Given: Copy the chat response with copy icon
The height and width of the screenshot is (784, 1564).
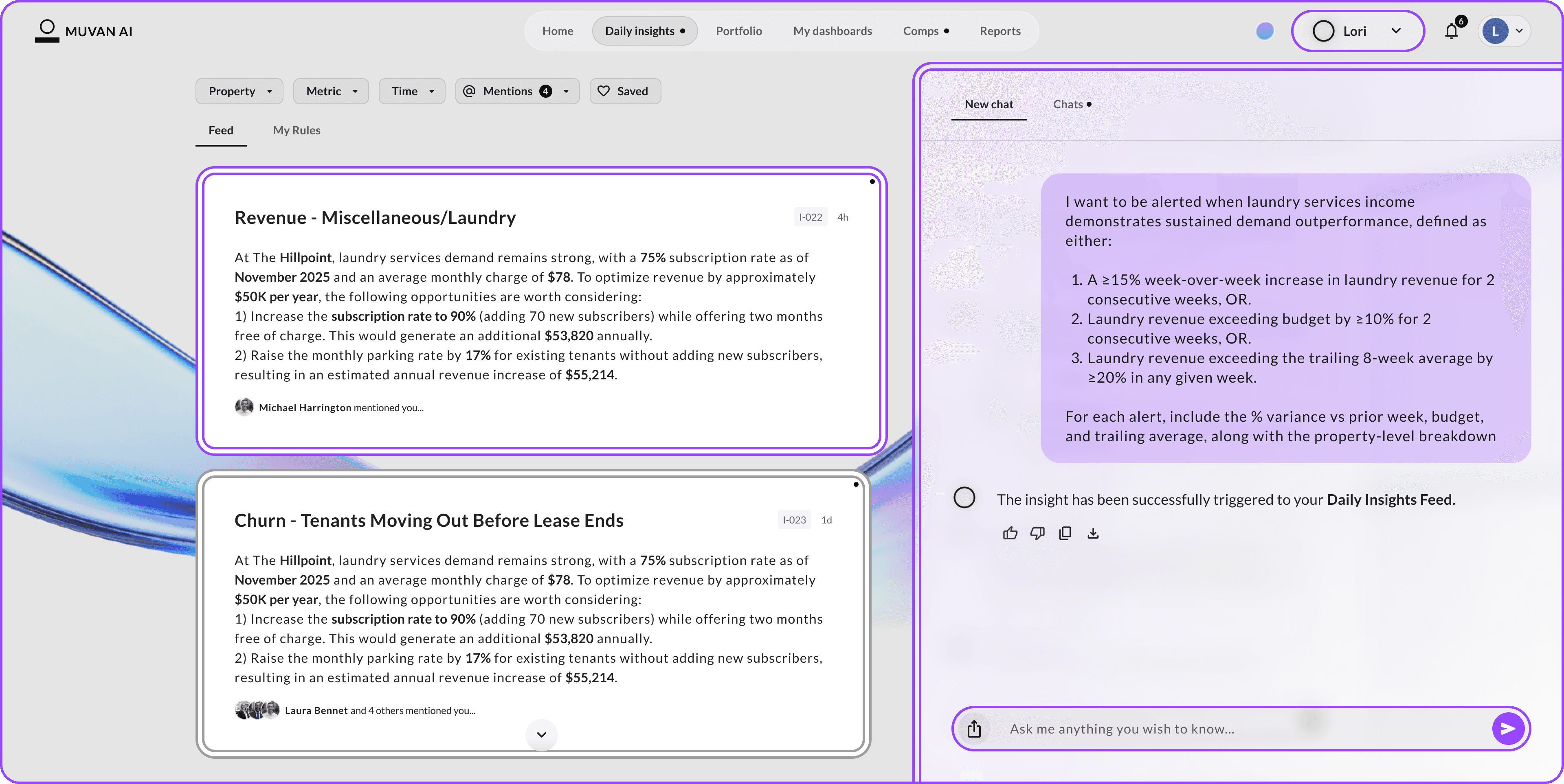Looking at the screenshot, I should point(1065,533).
